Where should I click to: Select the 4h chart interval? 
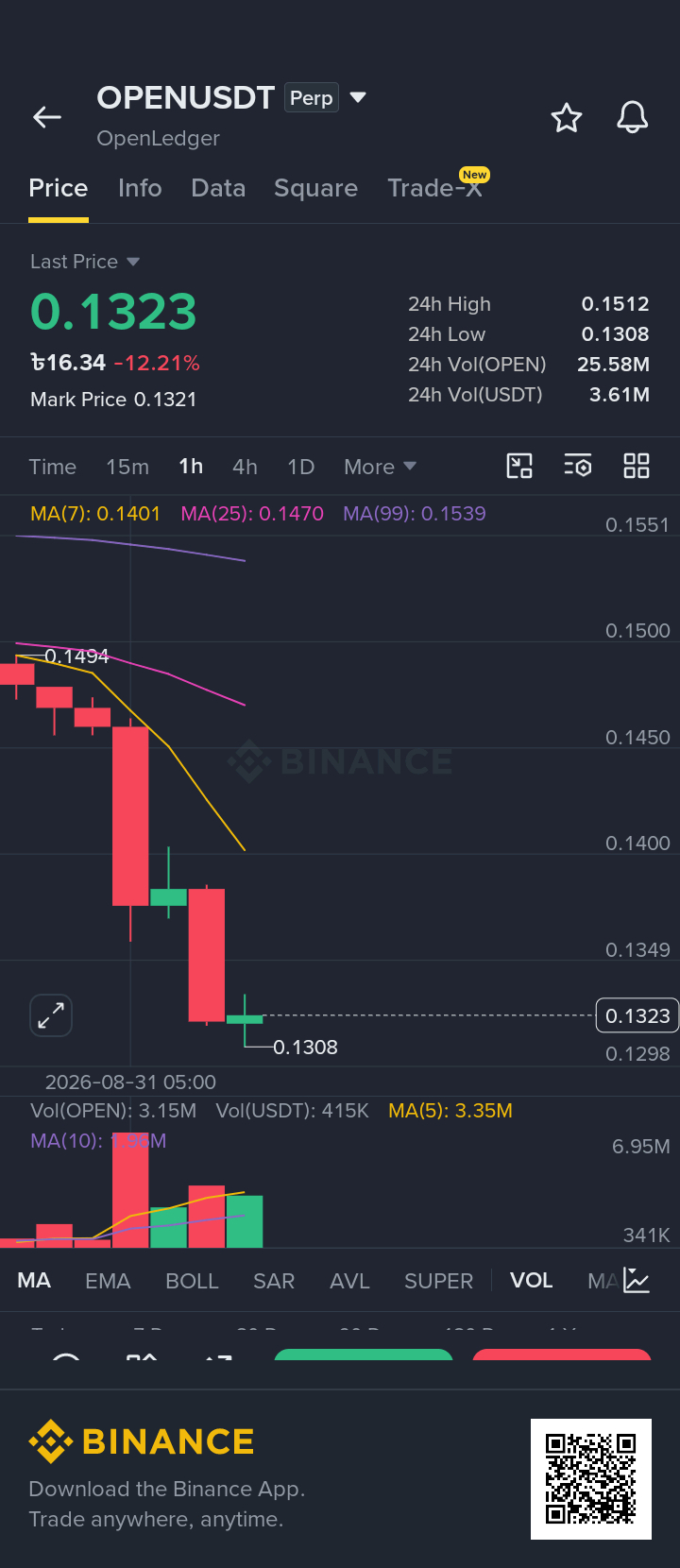(x=245, y=467)
